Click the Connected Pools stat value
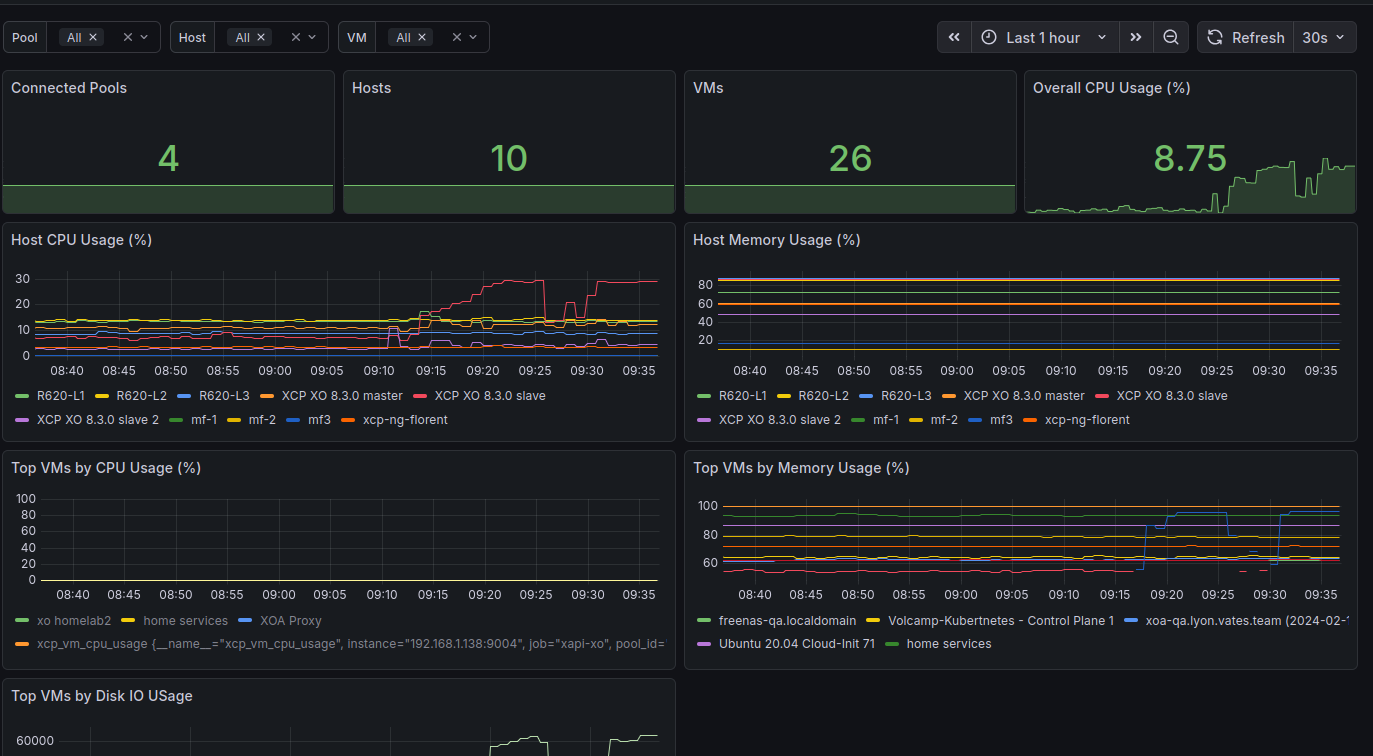Screen dimensions: 1373x756 pyautogui.click(x=168, y=158)
